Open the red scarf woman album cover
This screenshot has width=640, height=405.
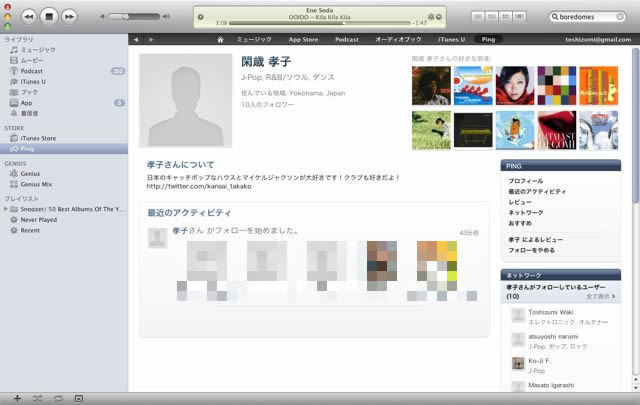coord(515,86)
